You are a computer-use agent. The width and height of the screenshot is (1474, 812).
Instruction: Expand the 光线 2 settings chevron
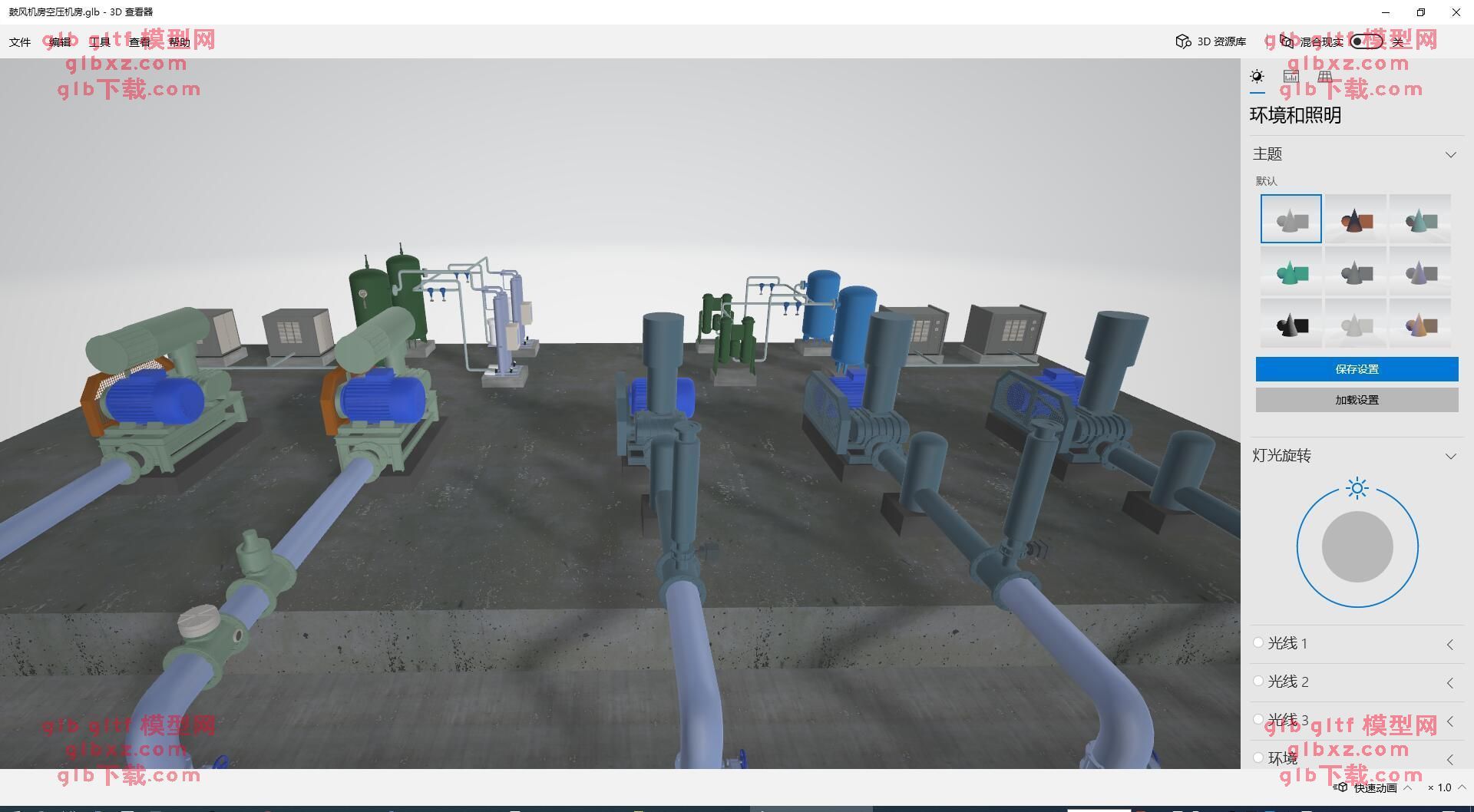click(1450, 682)
